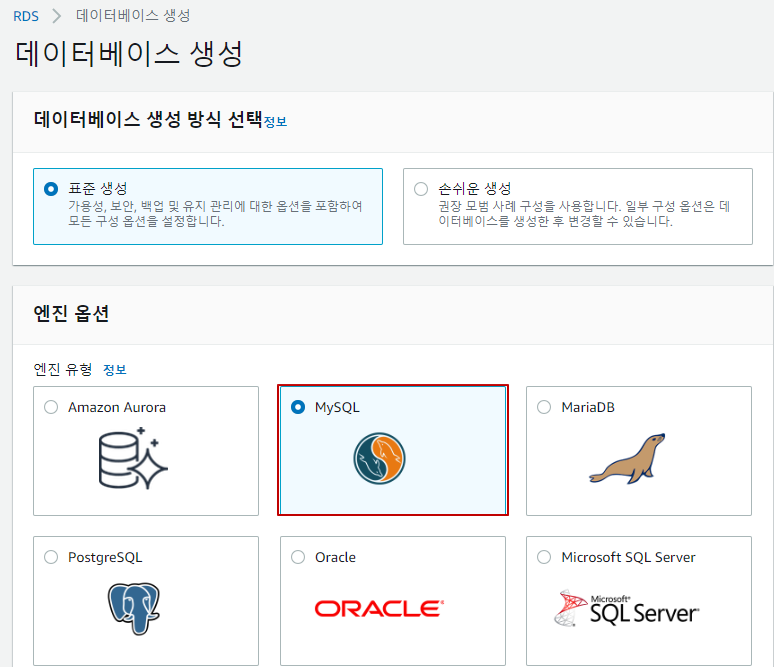
Task: Click the Oracle label text
Action: click(x=335, y=557)
